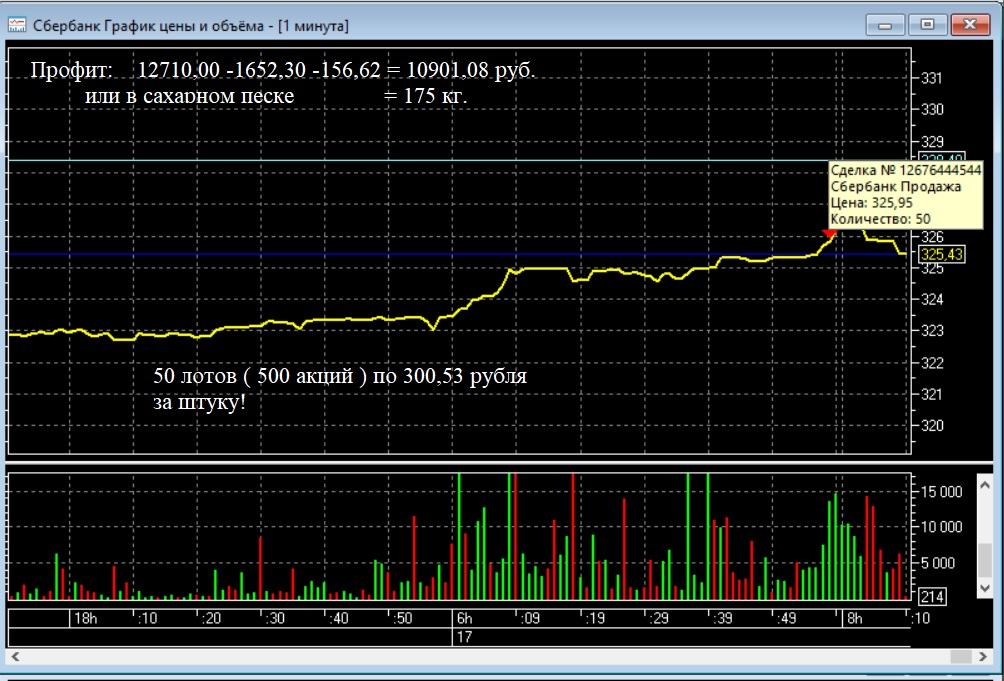
Task: Click the title text 'Сбербанк График цены и объёма'
Action: [x=148, y=26]
